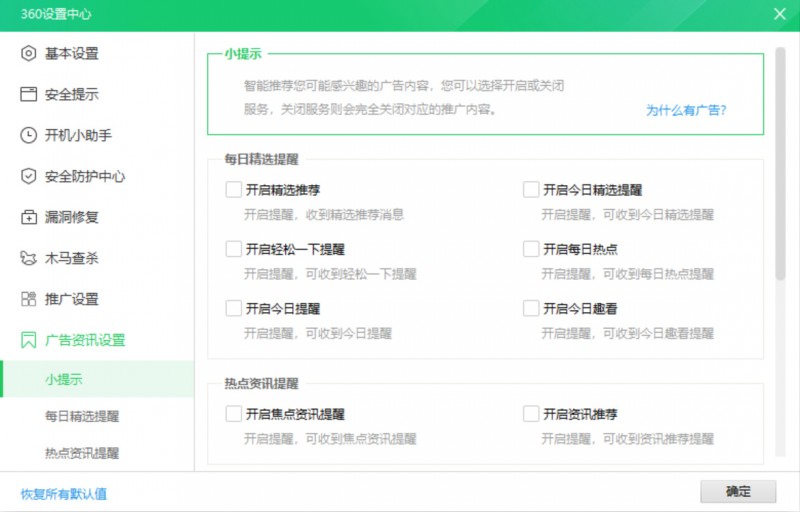The width and height of the screenshot is (800, 512).
Task: Click the 360设置中心 title text
Action: (56, 14)
